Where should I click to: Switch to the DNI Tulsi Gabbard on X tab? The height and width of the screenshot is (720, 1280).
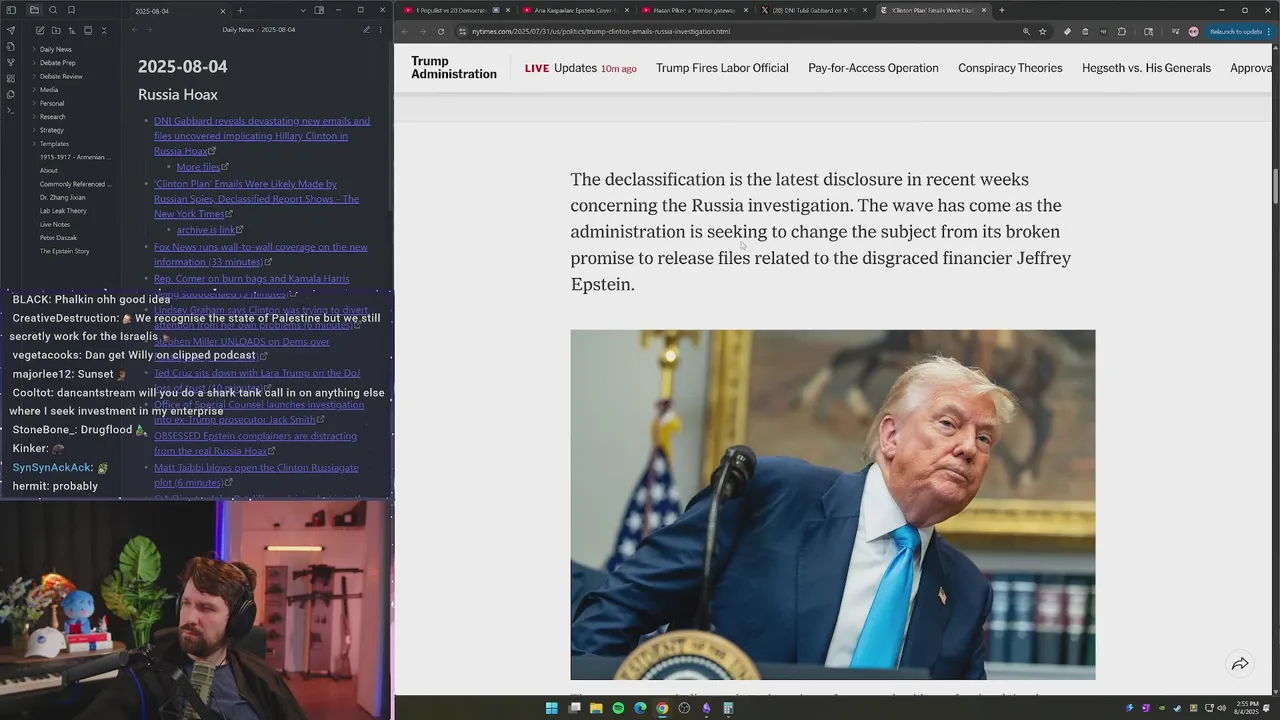coord(813,10)
